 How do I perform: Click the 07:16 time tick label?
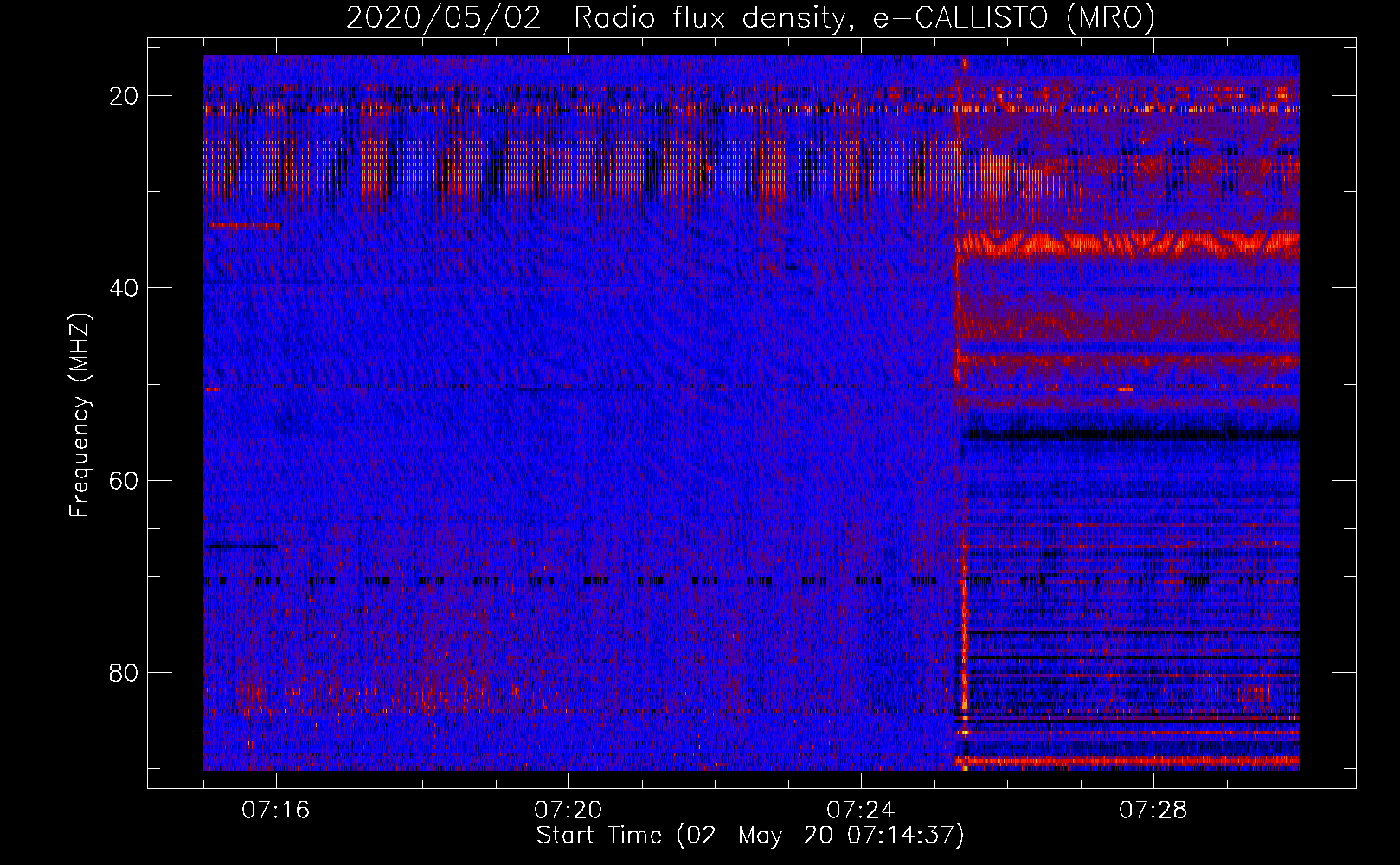(x=276, y=811)
